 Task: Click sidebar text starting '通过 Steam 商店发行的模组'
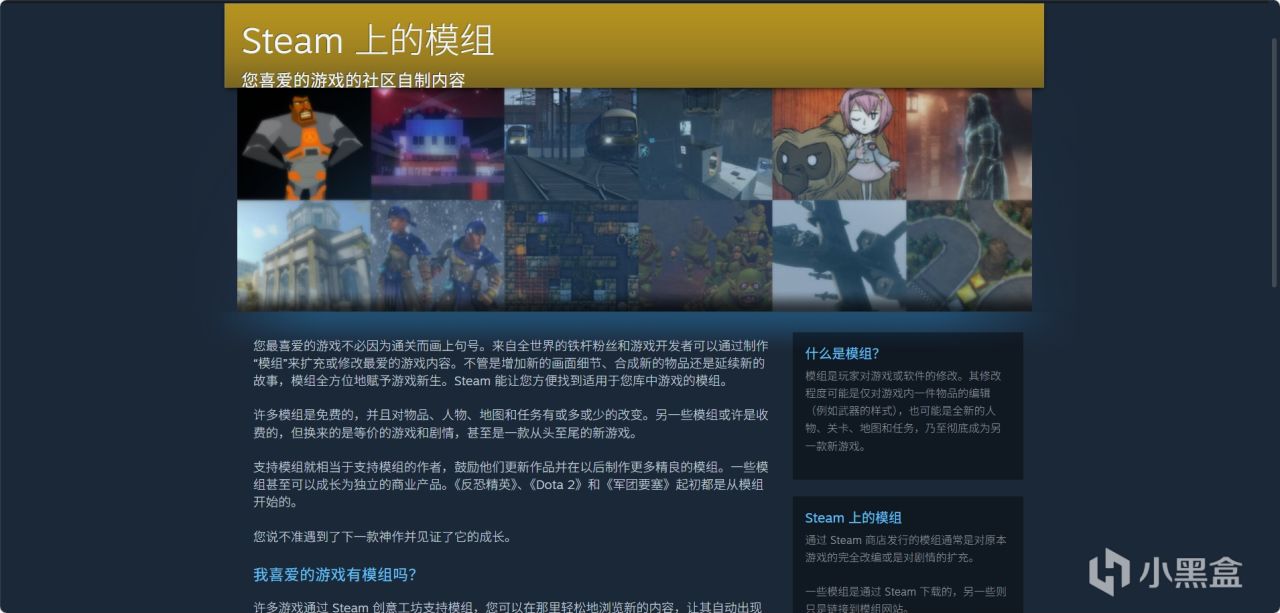[905, 549]
